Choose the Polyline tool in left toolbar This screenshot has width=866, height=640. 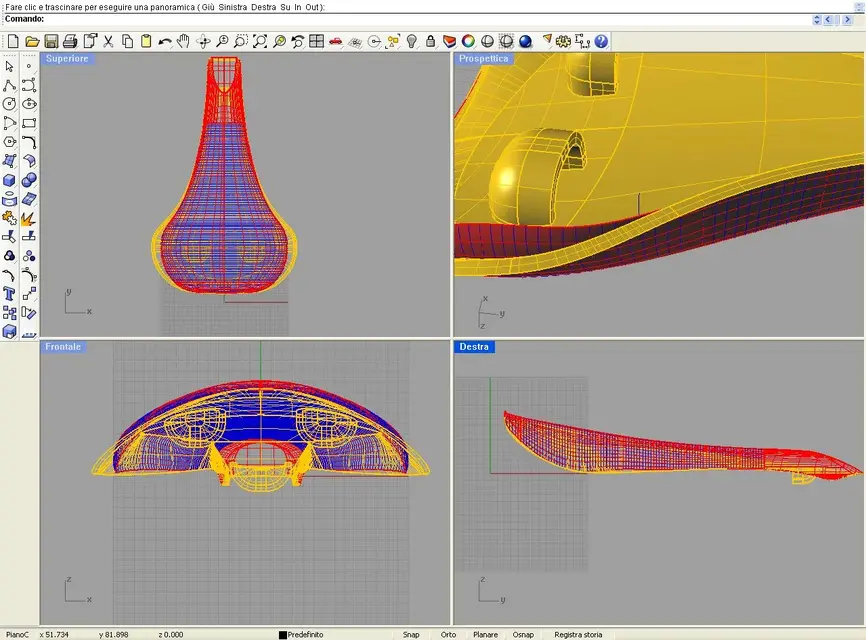9,85
